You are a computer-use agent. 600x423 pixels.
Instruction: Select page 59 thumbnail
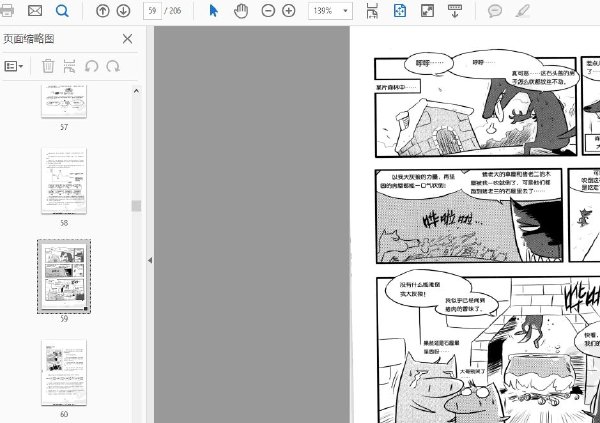tap(64, 276)
